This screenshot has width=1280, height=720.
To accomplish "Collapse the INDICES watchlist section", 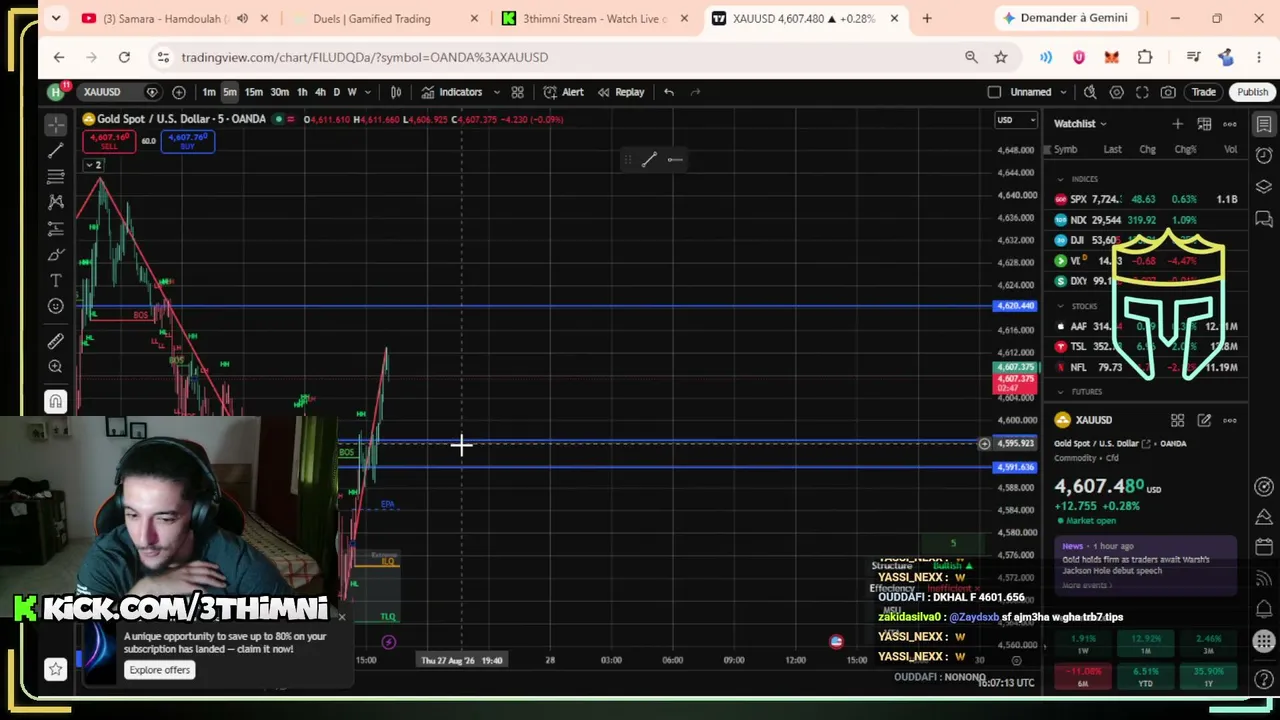I will click(x=1061, y=179).
